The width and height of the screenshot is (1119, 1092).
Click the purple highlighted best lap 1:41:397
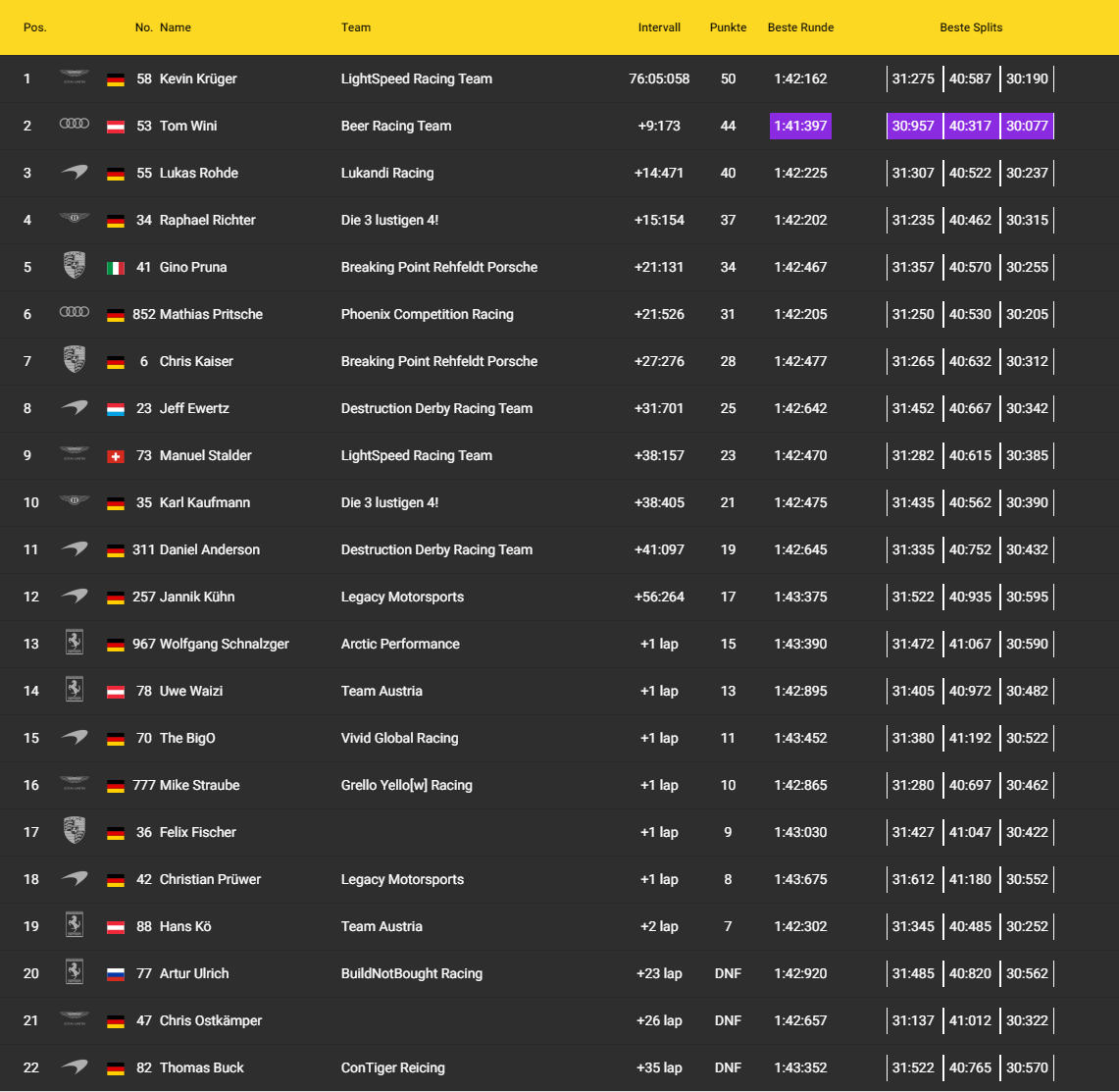point(800,126)
